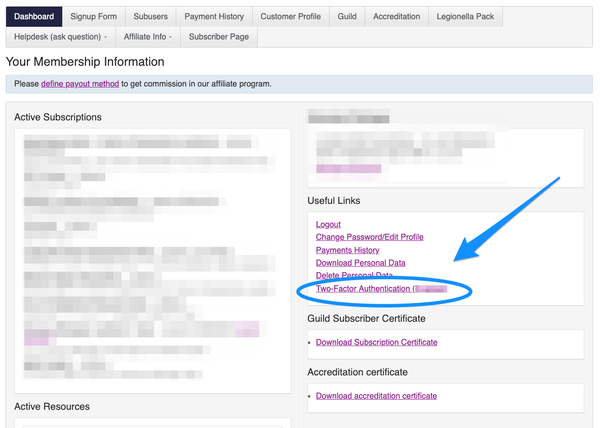Expand the Helpdesk (ask question) dropdown
Viewport: 600px width, 428px height.
(x=58, y=37)
